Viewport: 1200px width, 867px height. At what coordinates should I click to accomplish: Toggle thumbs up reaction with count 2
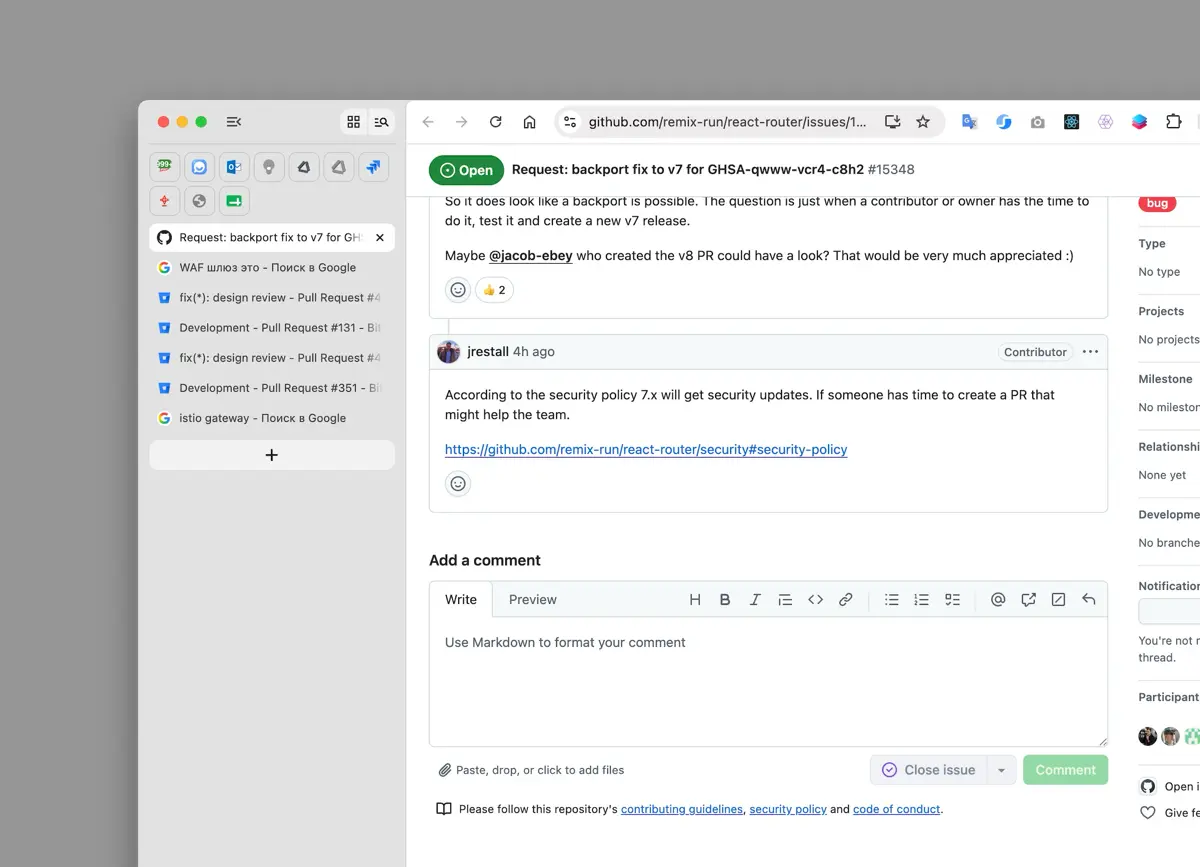tap(494, 290)
